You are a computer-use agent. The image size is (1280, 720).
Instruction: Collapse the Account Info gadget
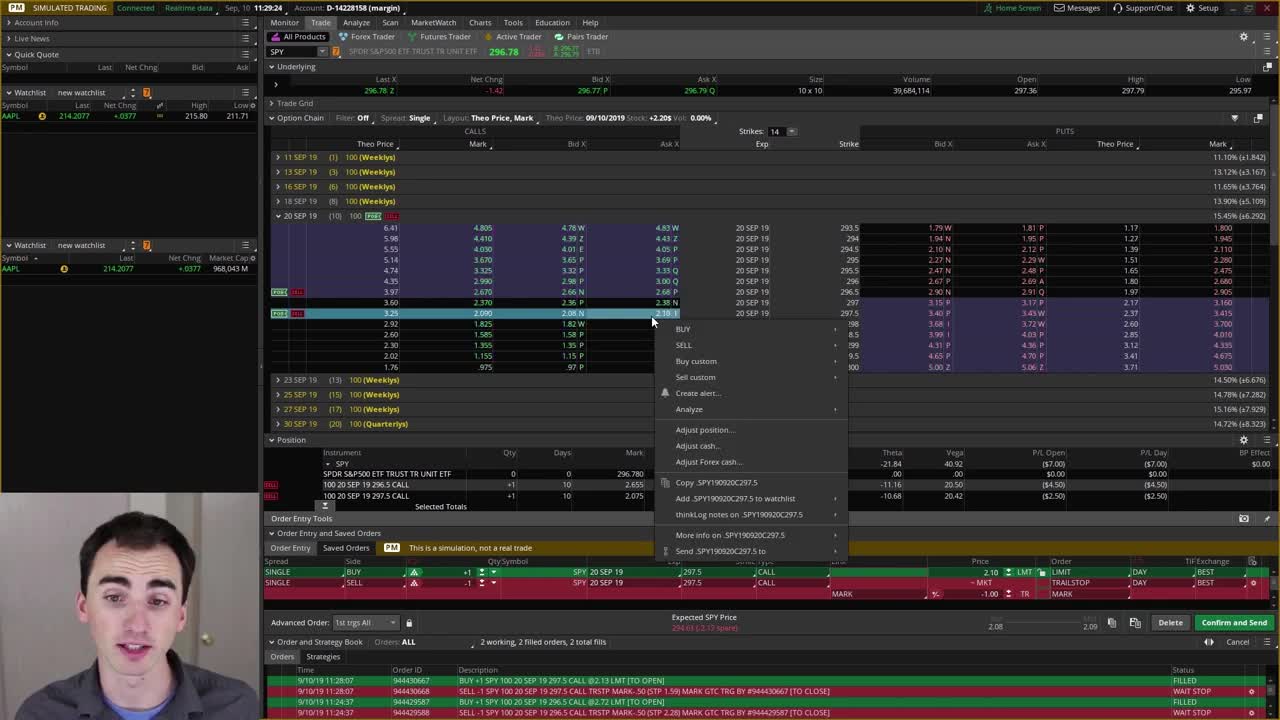(8, 22)
